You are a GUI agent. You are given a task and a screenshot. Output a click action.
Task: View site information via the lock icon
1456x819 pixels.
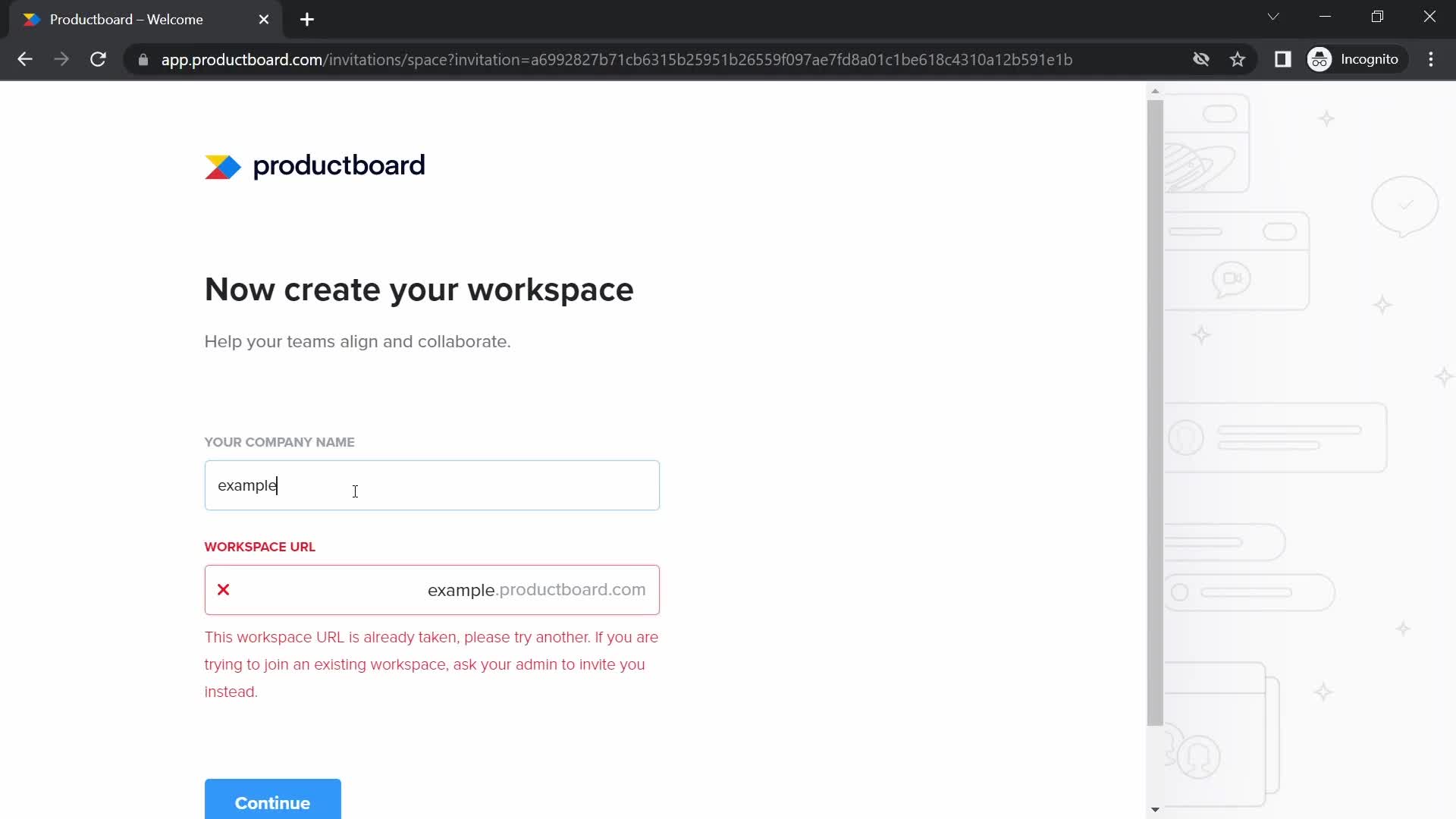[x=143, y=59]
